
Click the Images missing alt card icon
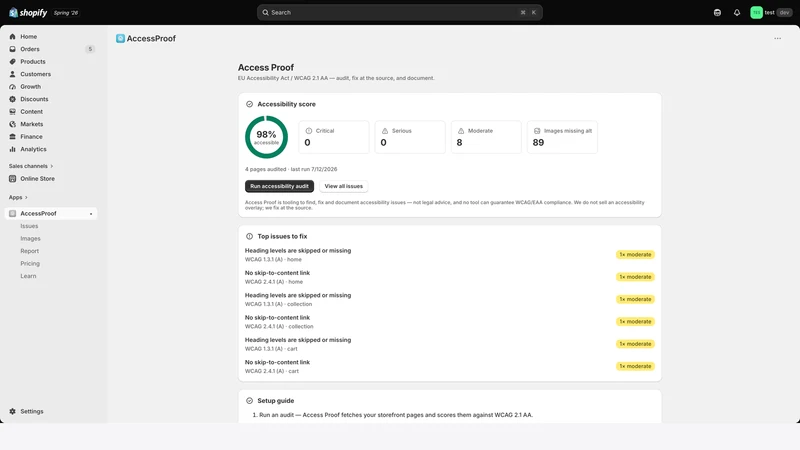tap(537, 131)
